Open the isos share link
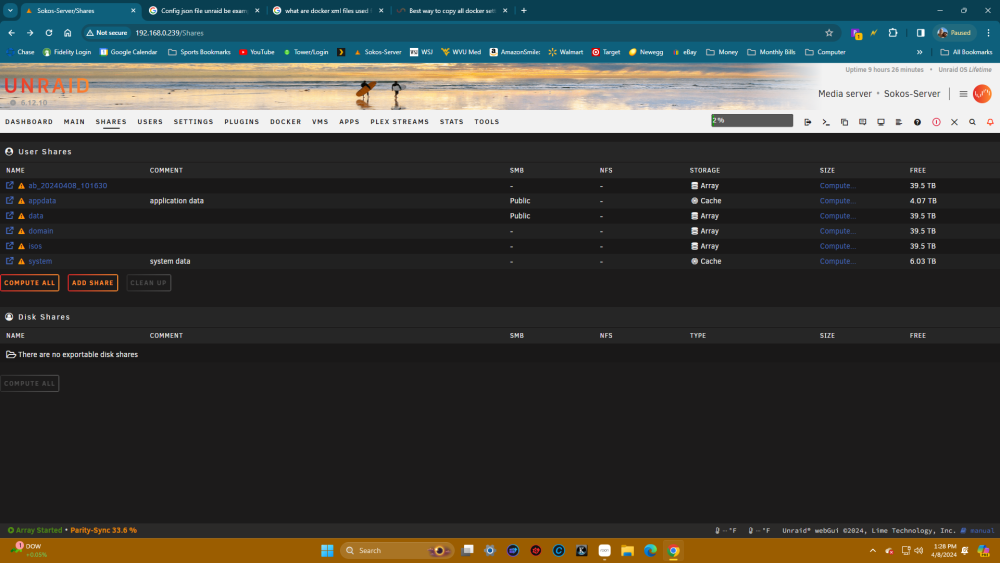 pyautogui.click(x=35, y=246)
